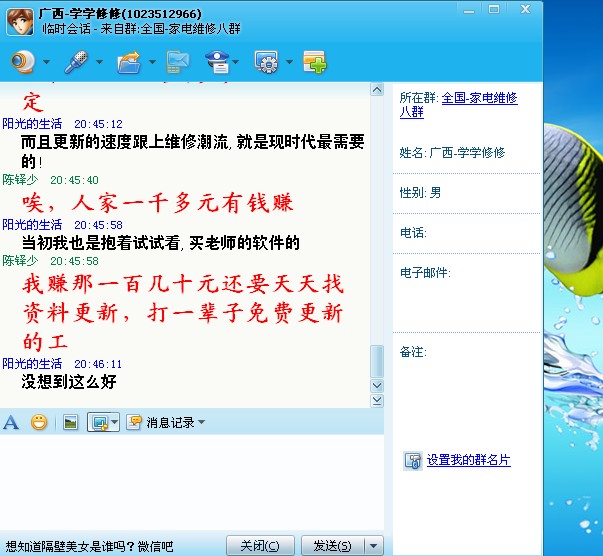Click the chat scrollbar down arrow
The image size is (603, 556).
click(x=377, y=386)
